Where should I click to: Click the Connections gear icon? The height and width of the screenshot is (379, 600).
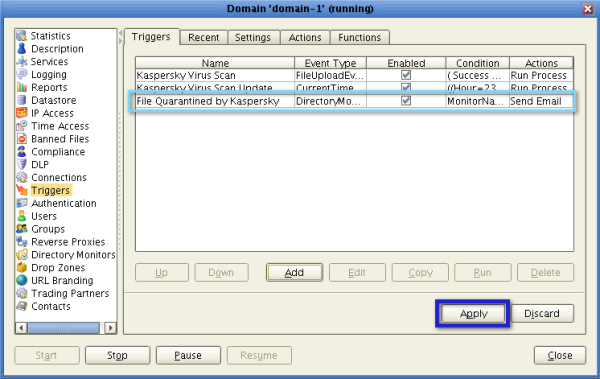click(22, 177)
